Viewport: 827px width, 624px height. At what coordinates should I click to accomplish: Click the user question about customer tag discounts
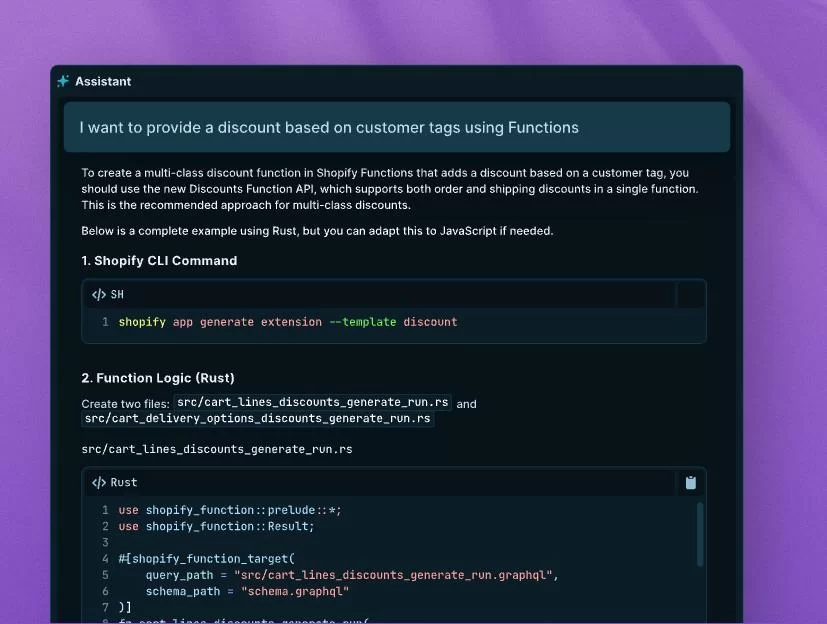(x=328, y=127)
